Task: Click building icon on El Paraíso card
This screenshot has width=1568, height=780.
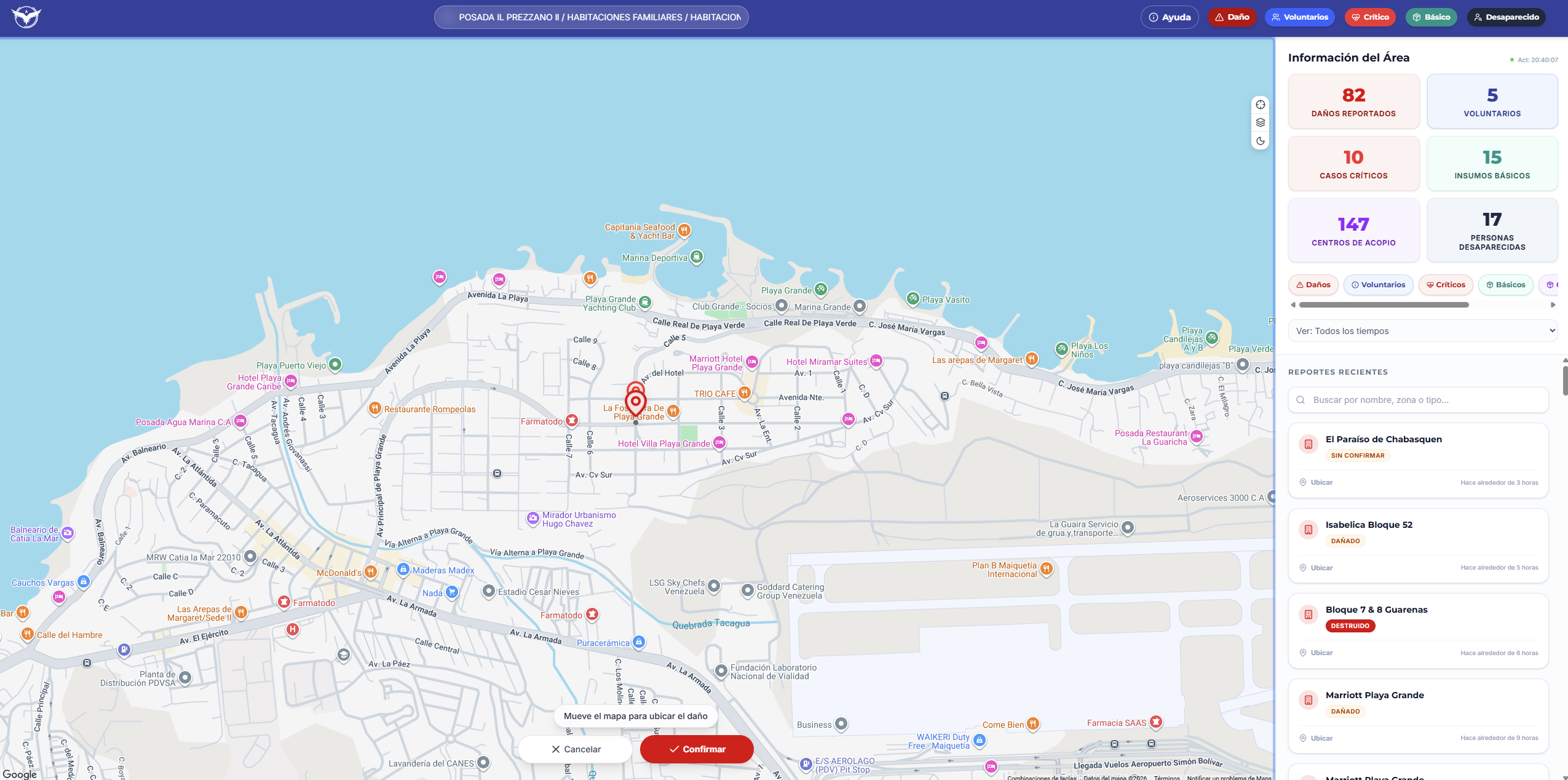Action: [x=1309, y=444]
